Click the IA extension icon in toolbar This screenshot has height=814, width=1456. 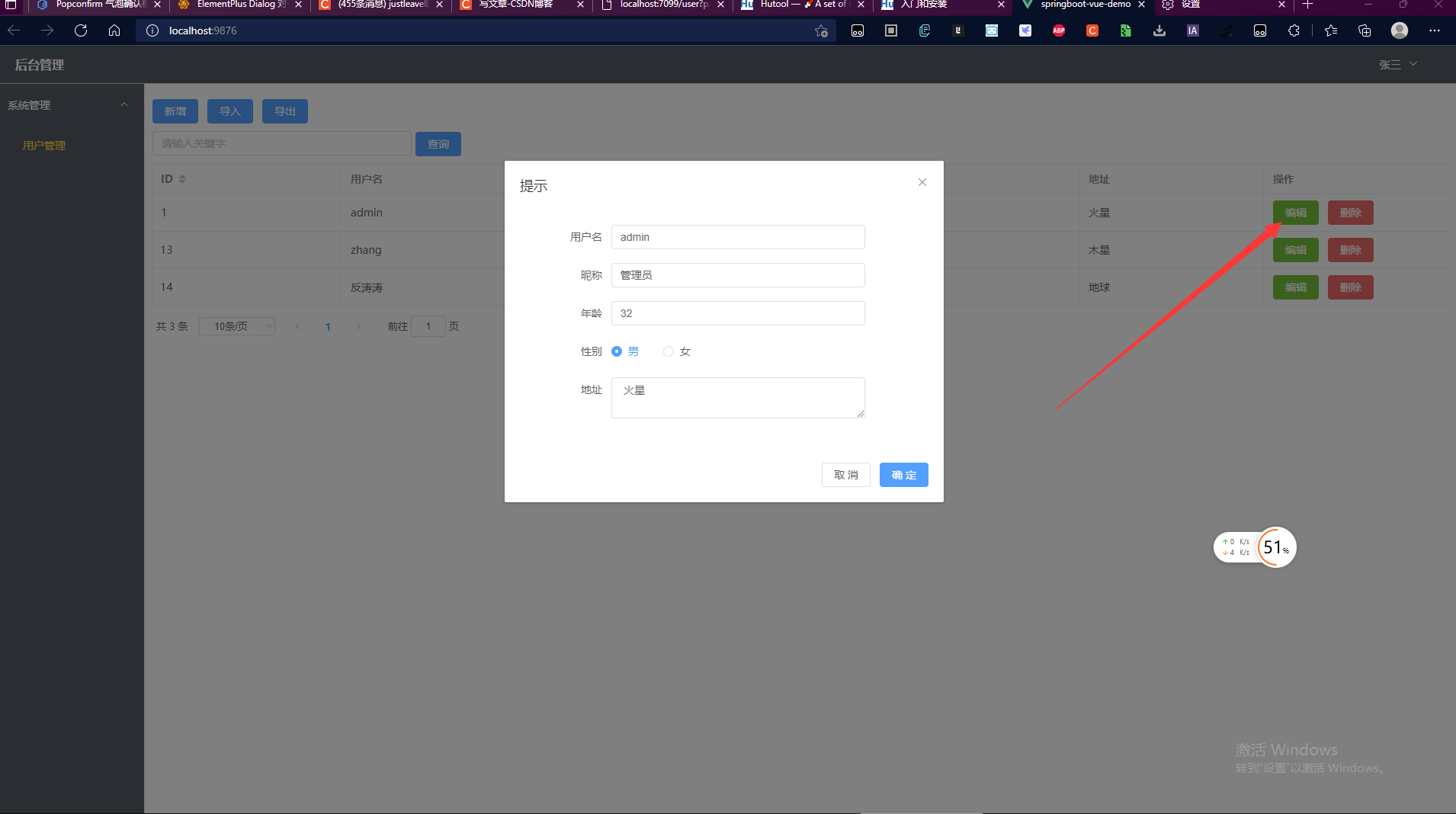1191,31
